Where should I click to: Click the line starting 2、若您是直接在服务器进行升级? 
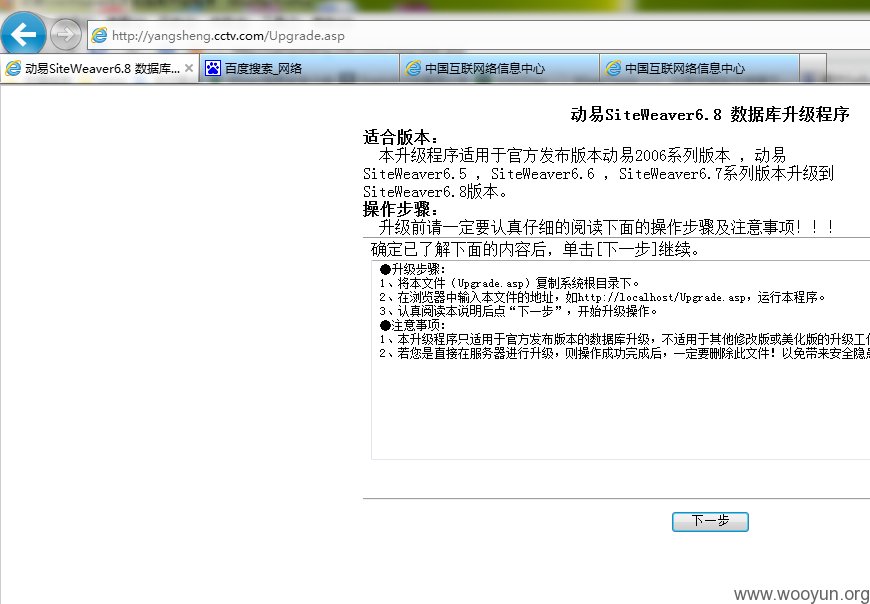625,353
